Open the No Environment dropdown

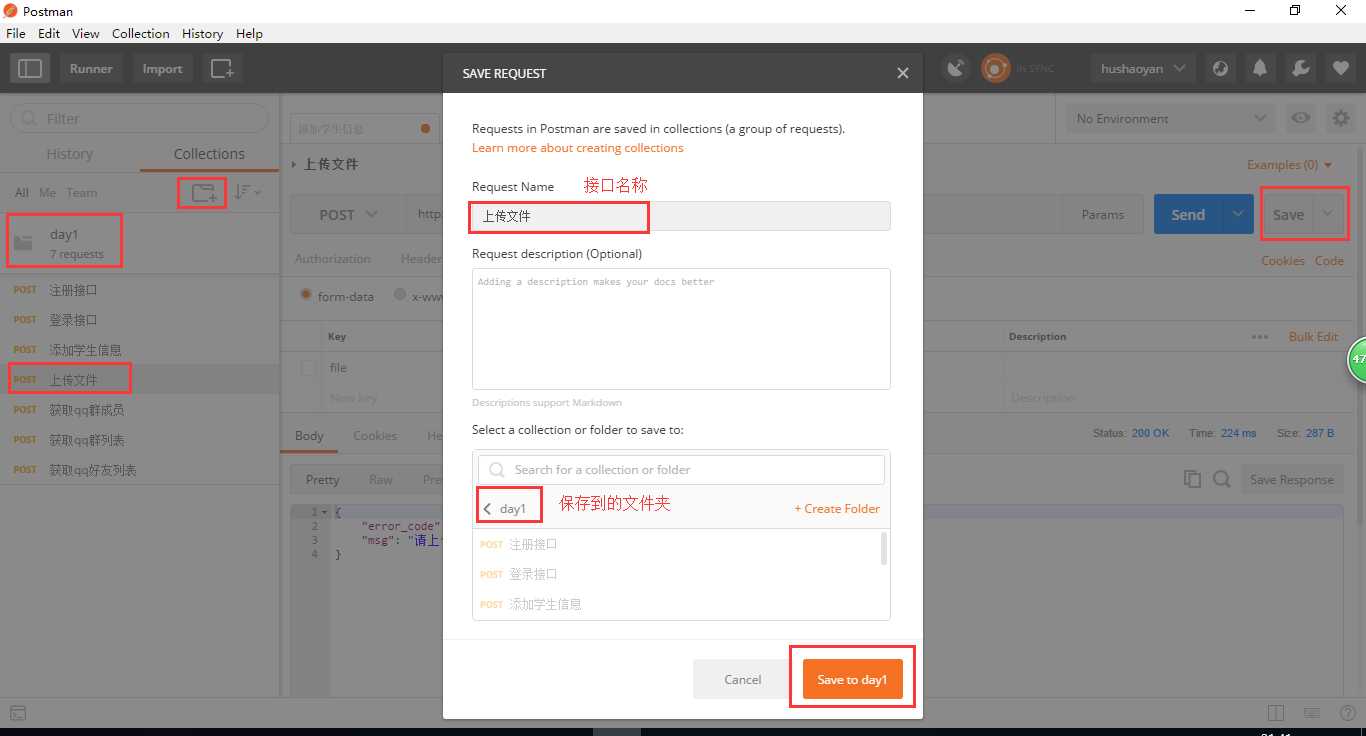coord(1169,118)
